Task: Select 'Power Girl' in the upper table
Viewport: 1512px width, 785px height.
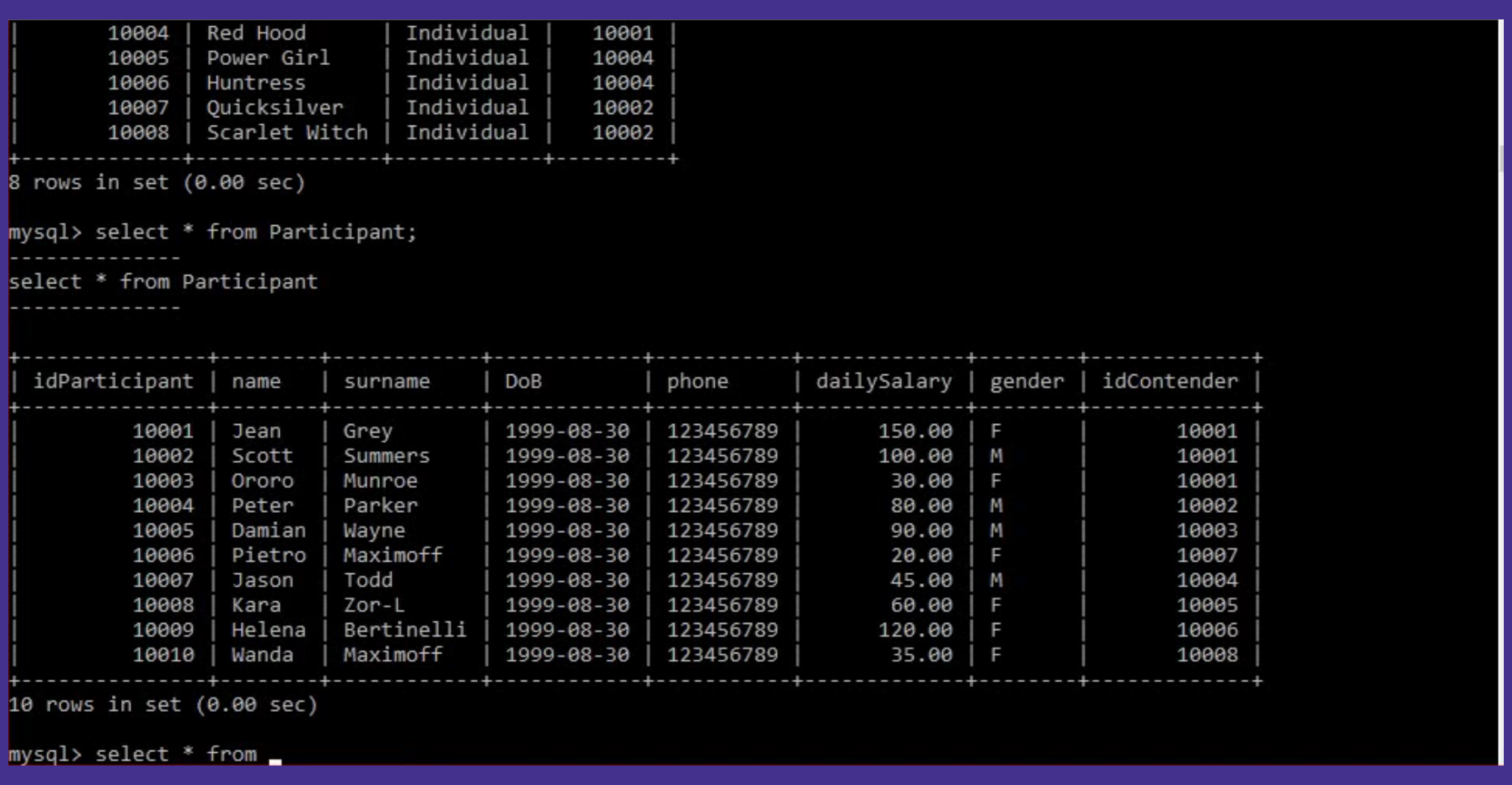Action: pos(268,58)
